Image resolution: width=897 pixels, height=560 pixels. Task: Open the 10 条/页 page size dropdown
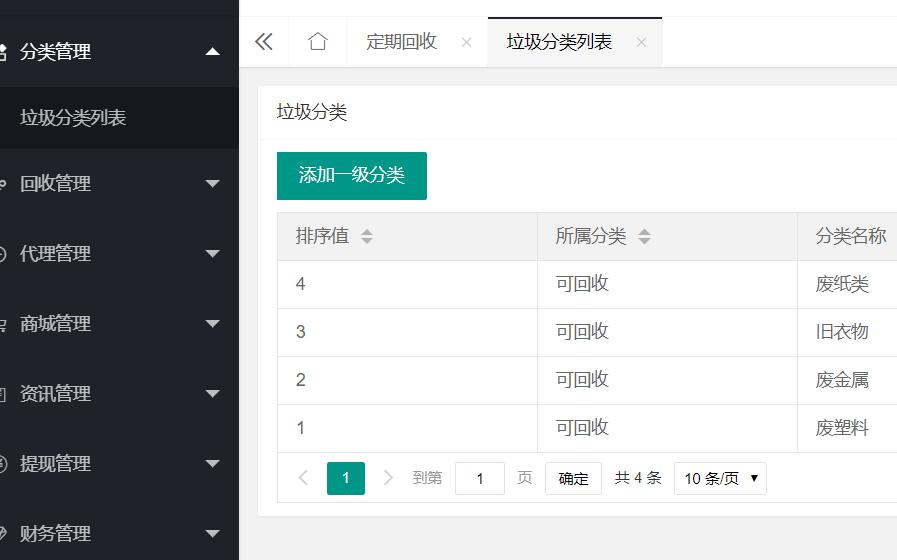(720, 478)
